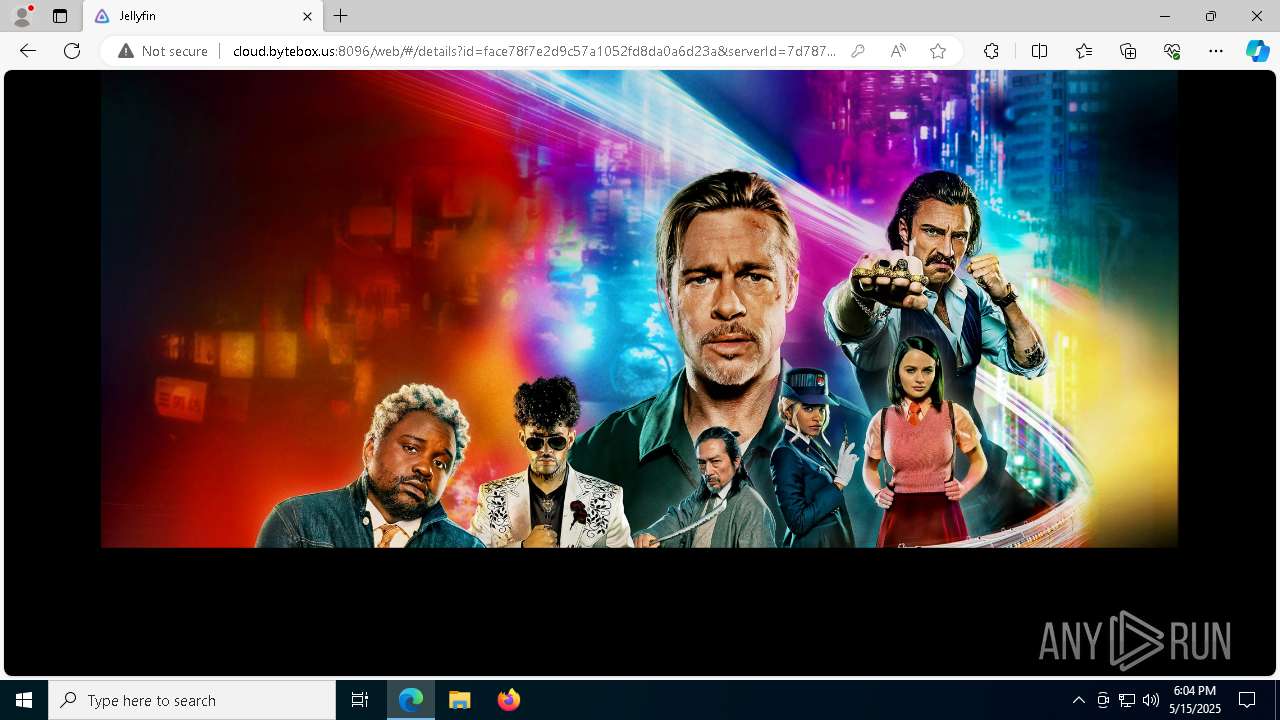Open the notification center icon
1280x720 pixels.
(1247, 700)
